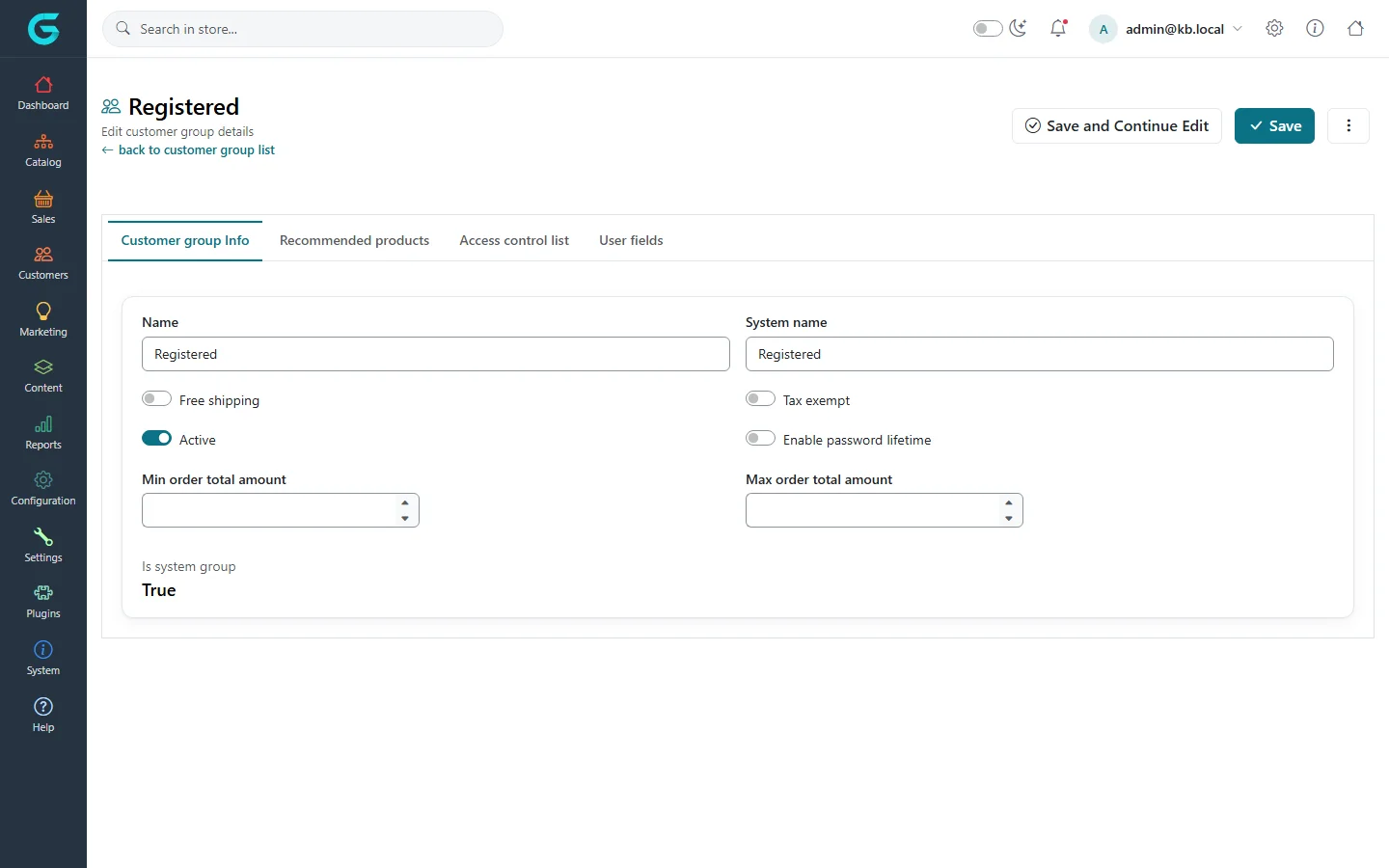Enable the Free shipping switch
Viewport: 1389px width, 868px height.
pyautogui.click(x=156, y=399)
